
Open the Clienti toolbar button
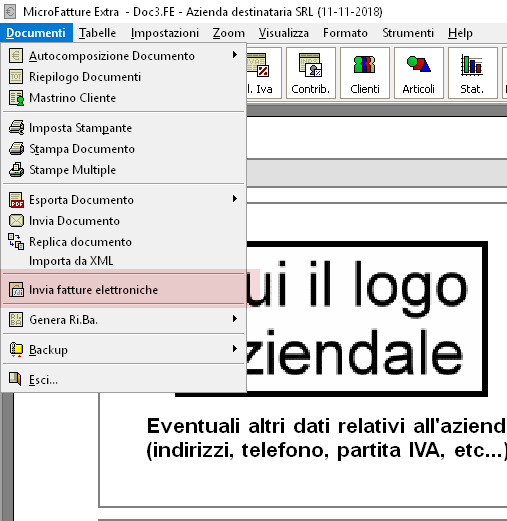pyautogui.click(x=365, y=73)
